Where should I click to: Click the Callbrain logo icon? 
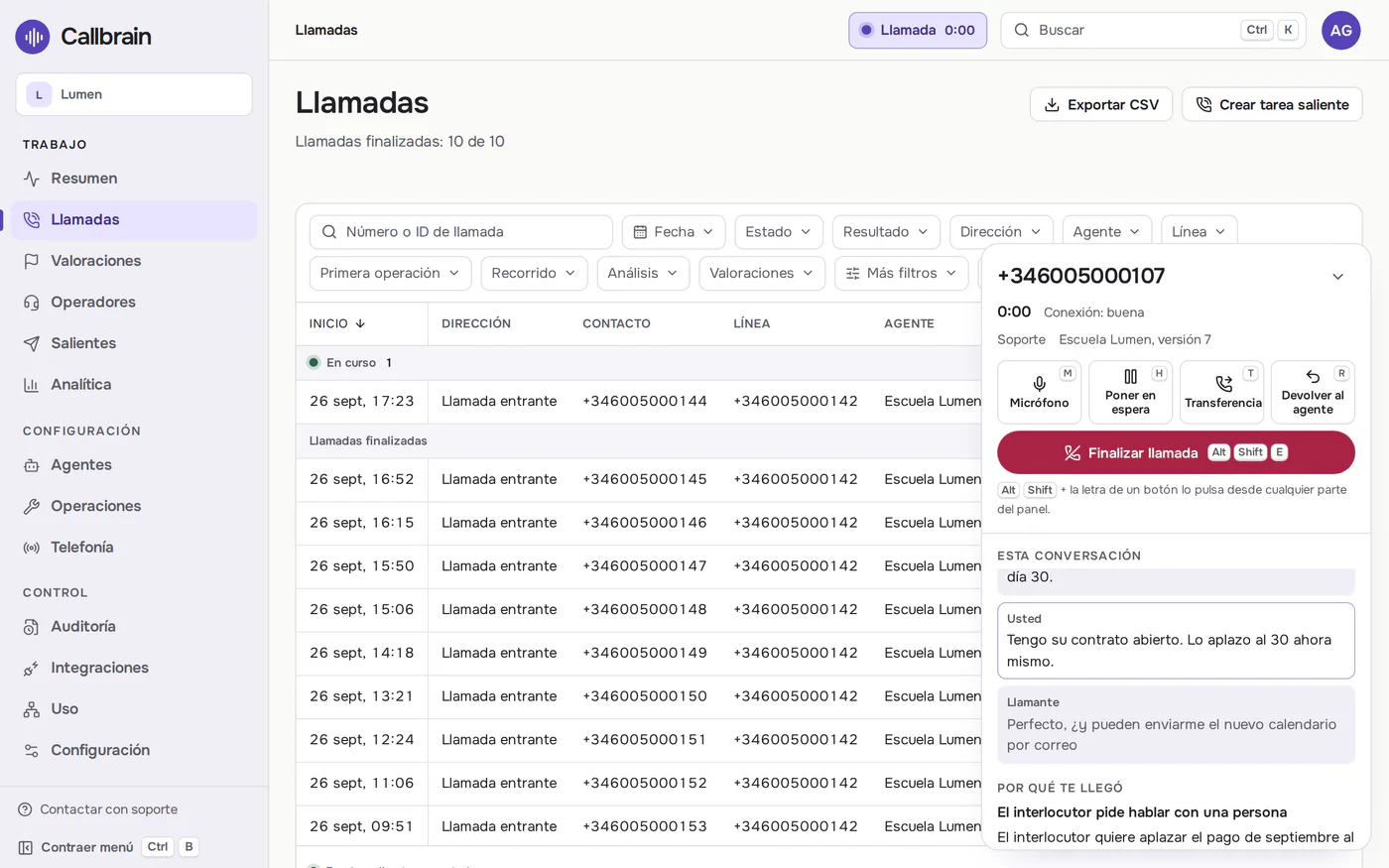[33, 37]
